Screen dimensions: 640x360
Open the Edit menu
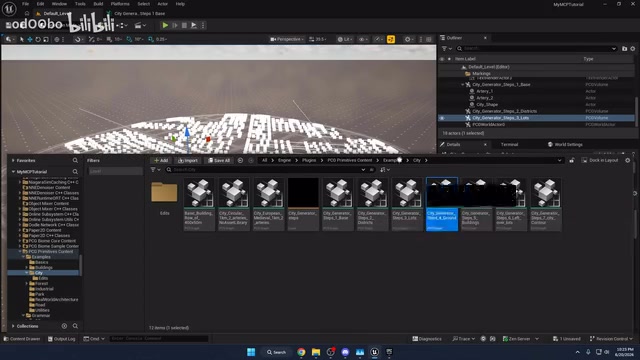pyautogui.click(x=40, y=4)
